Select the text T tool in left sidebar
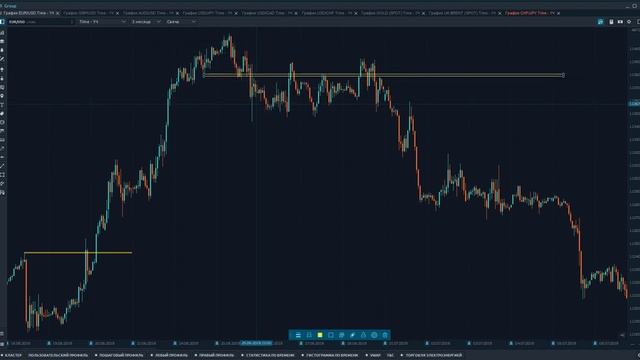Image resolution: width=640 pixels, height=360 pixels. [x=2, y=105]
